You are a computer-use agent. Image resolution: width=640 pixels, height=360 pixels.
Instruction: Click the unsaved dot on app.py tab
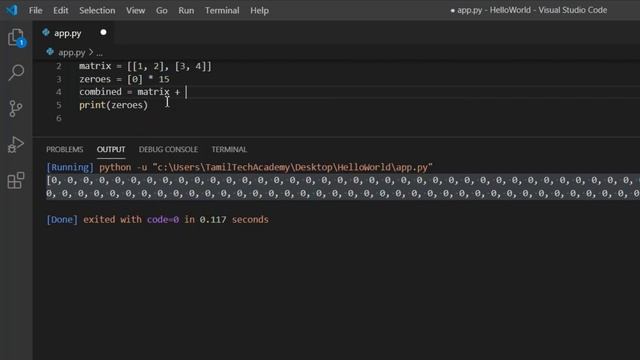(x=103, y=32)
